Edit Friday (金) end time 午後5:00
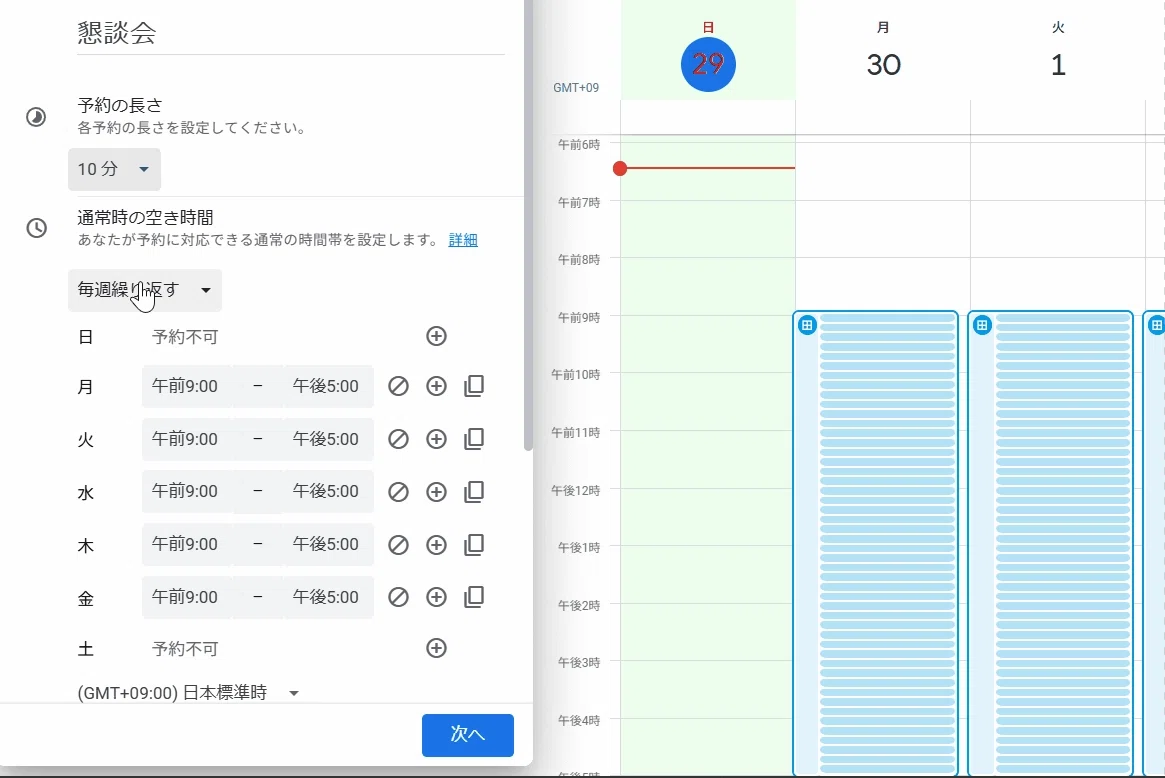 tap(327, 597)
